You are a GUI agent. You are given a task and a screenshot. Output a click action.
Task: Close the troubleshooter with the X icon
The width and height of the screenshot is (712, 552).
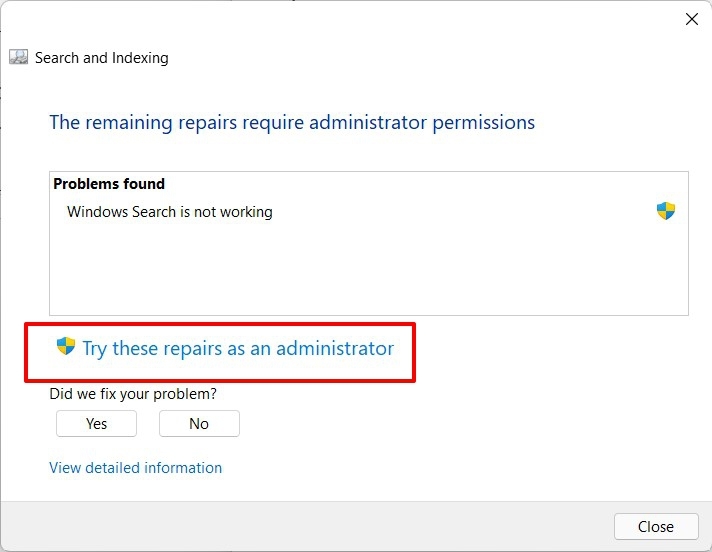691,19
